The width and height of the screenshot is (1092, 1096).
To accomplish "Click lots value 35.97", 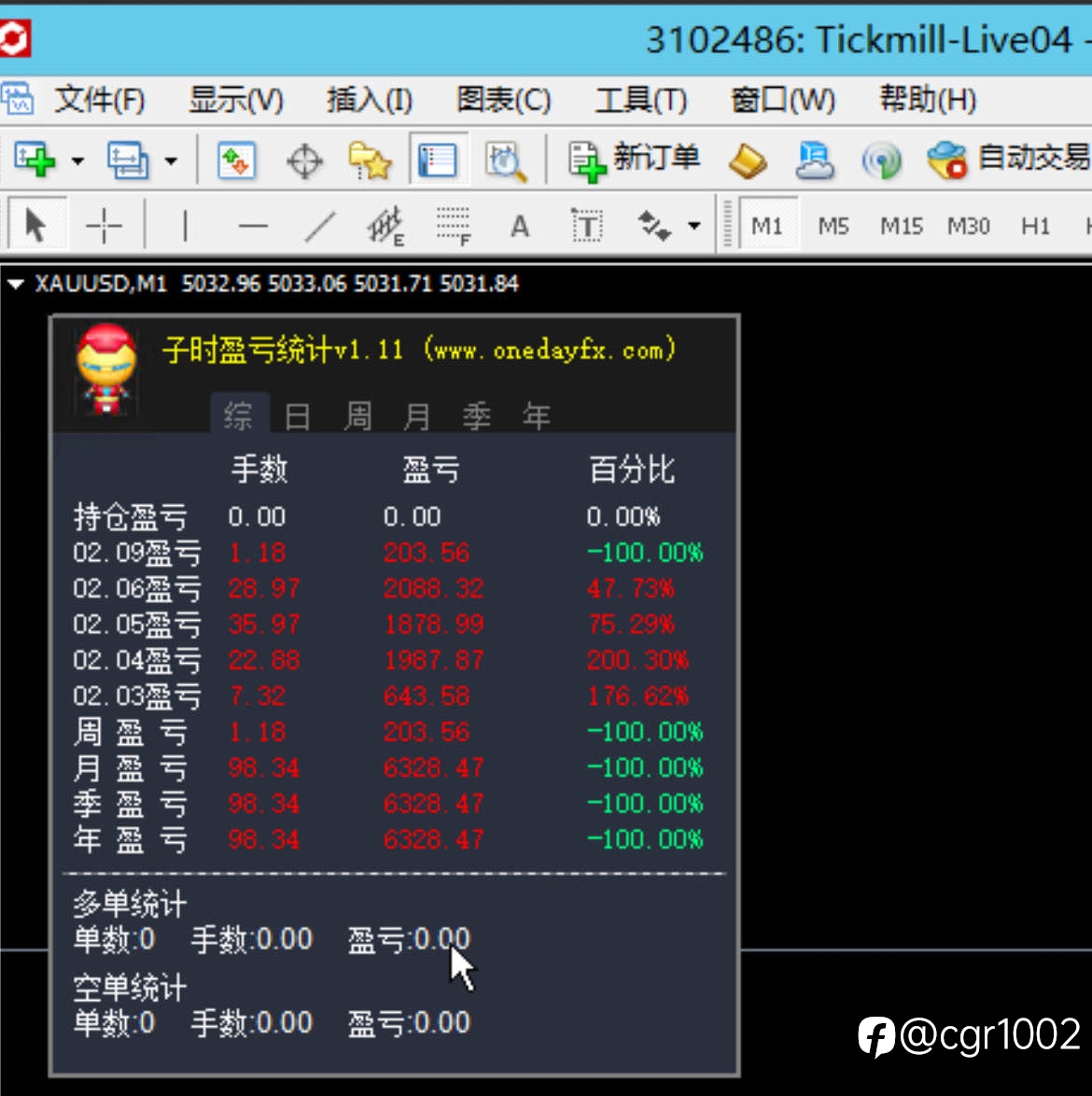I will point(264,625).
